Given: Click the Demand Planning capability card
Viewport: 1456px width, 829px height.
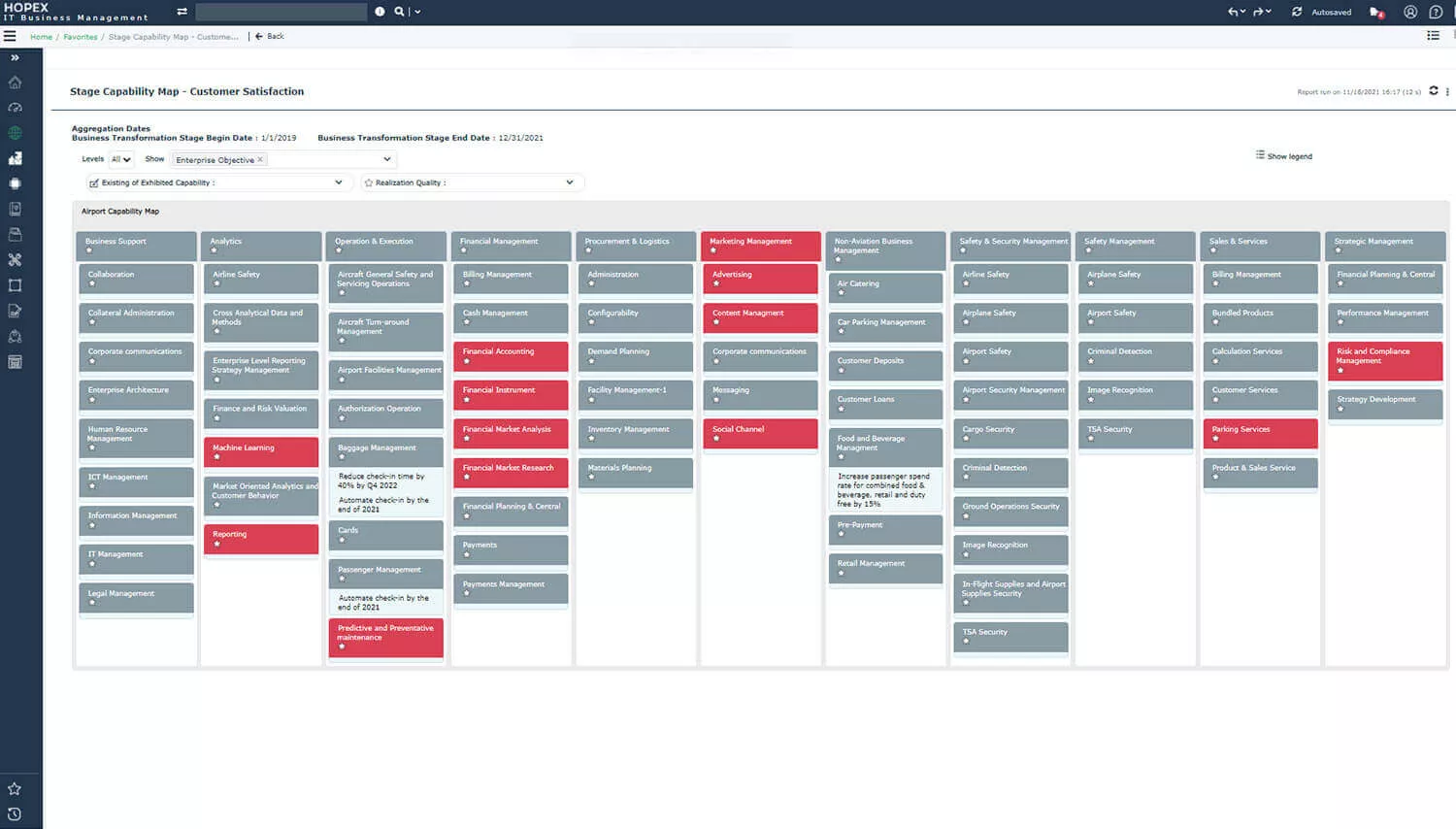Looking at the screenshot, I should coord(636,356).
